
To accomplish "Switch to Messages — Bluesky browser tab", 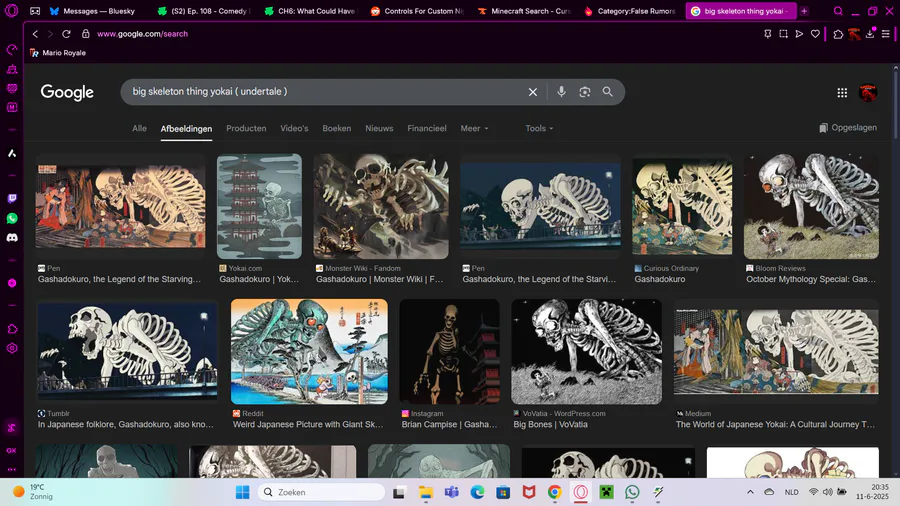I will [93, 11].
